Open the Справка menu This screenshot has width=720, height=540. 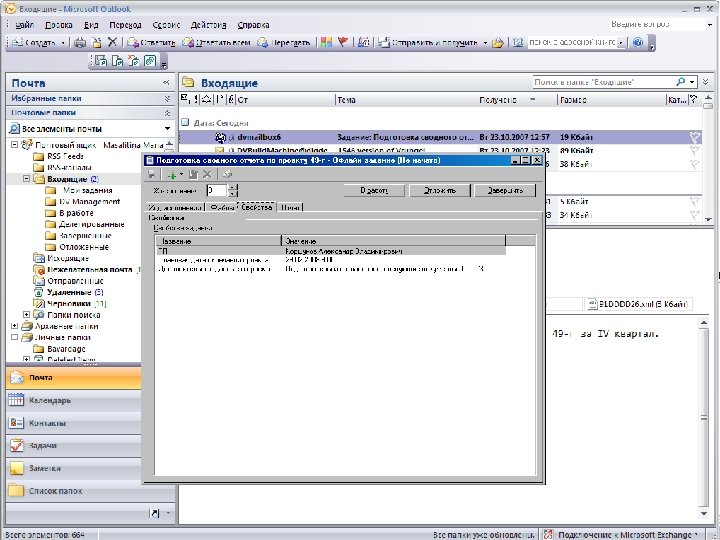253,25
